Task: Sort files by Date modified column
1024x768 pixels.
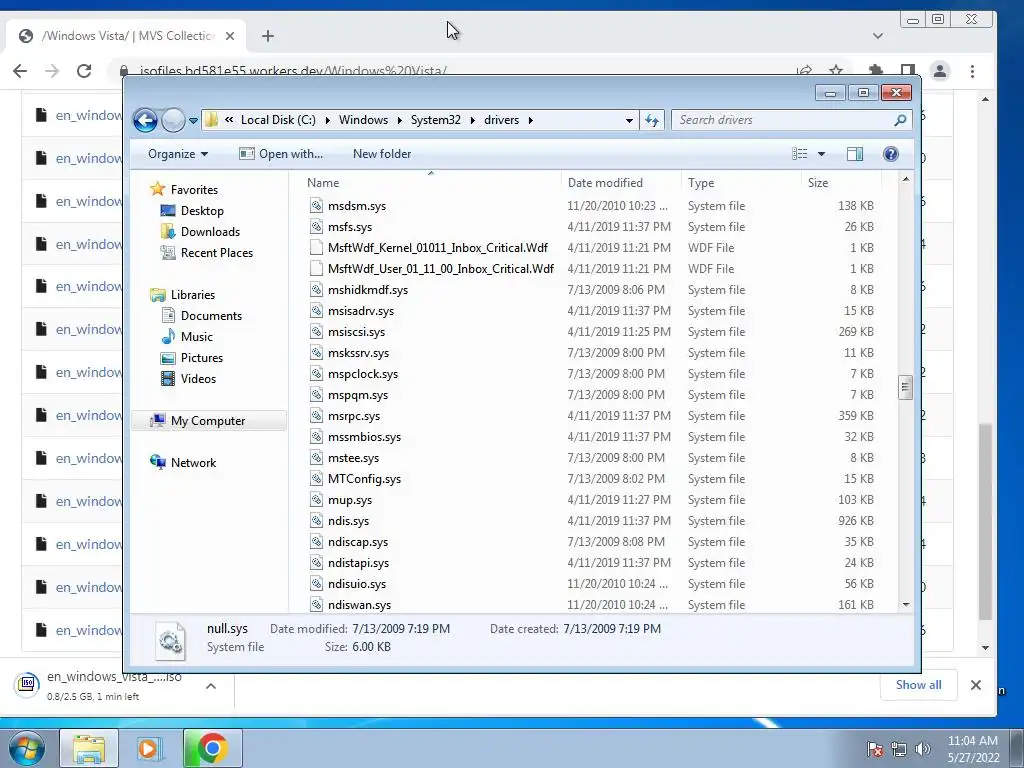Action: pyautogui.click(x=621, y=183)
